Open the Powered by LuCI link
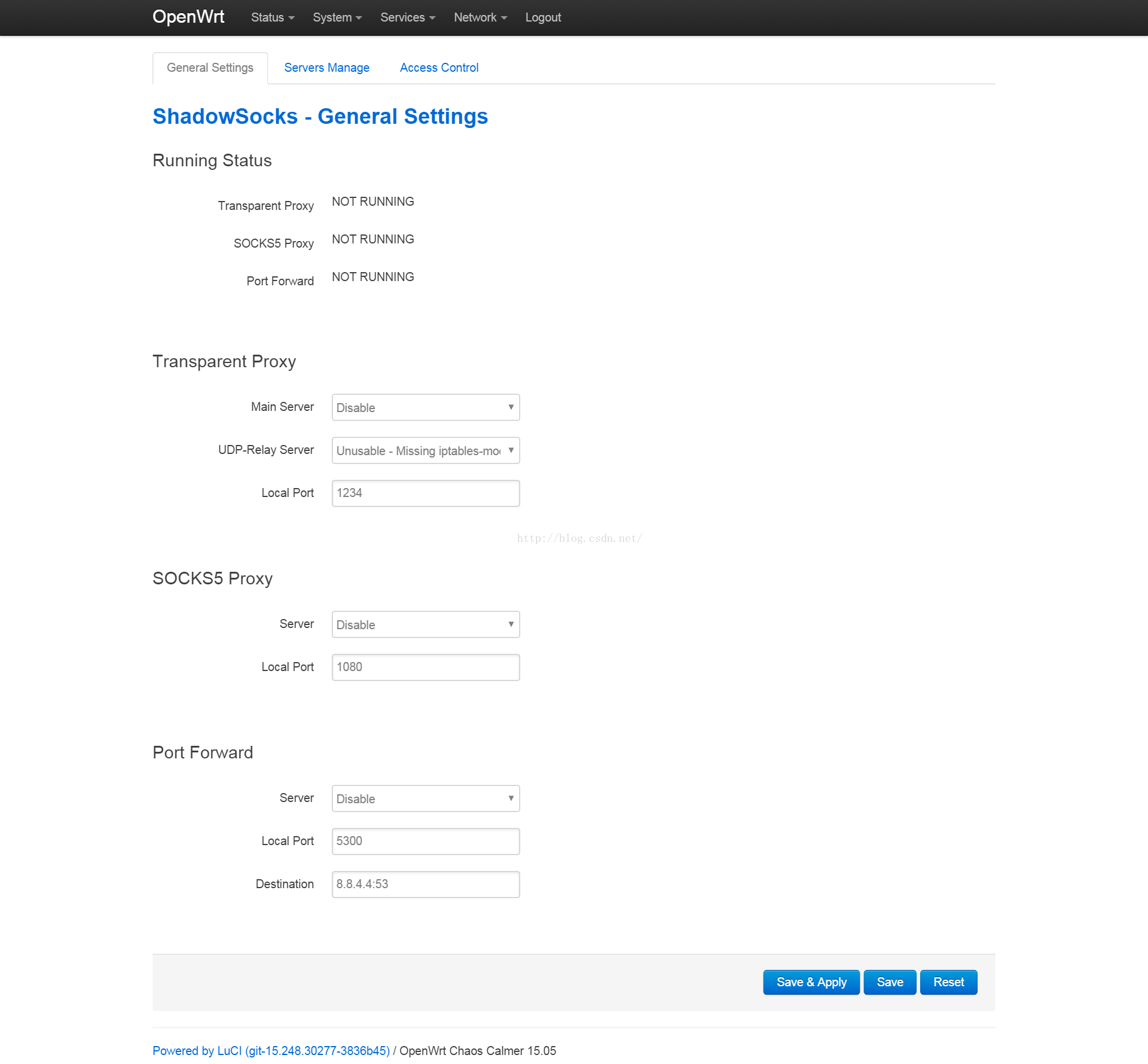1148x1064 pixels. 271,1051
